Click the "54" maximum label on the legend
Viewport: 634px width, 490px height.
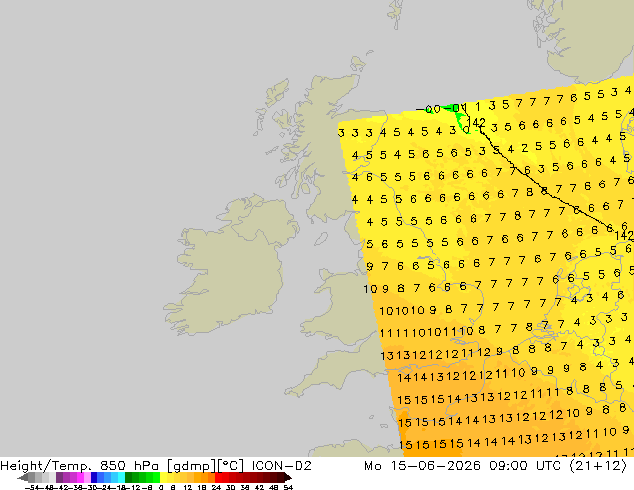(288, 487)
